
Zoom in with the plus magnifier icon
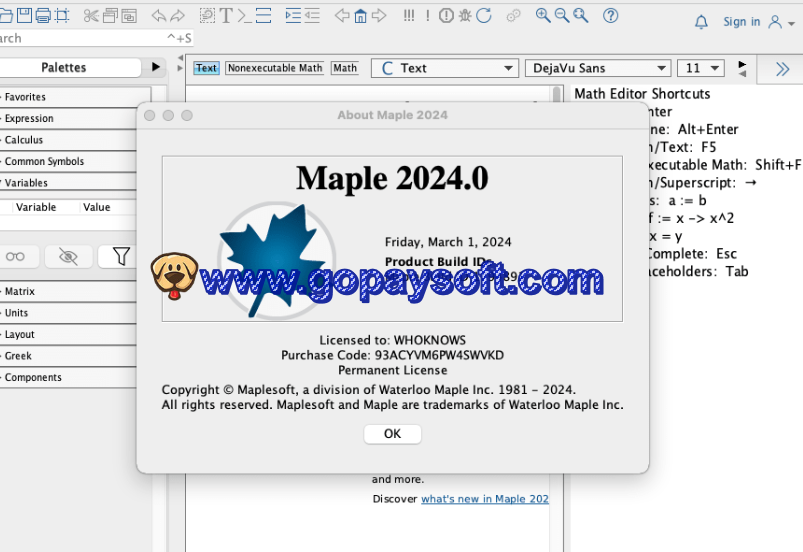tap(543, 15)
